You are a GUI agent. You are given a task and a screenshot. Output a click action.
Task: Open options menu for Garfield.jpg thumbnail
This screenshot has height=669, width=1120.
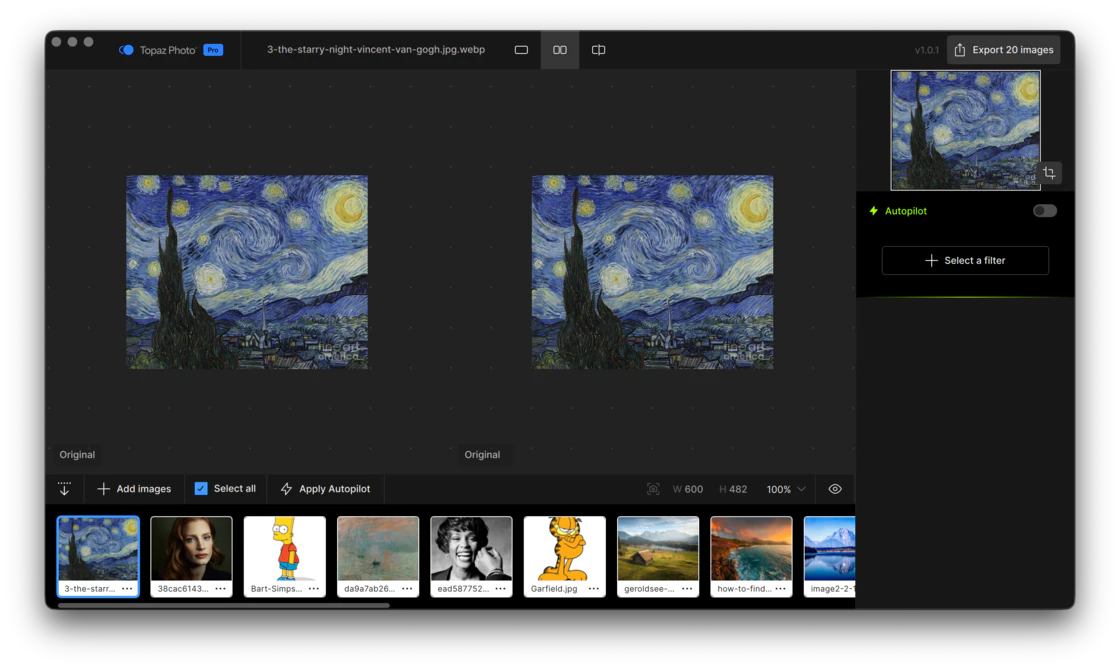coord(594,589)
